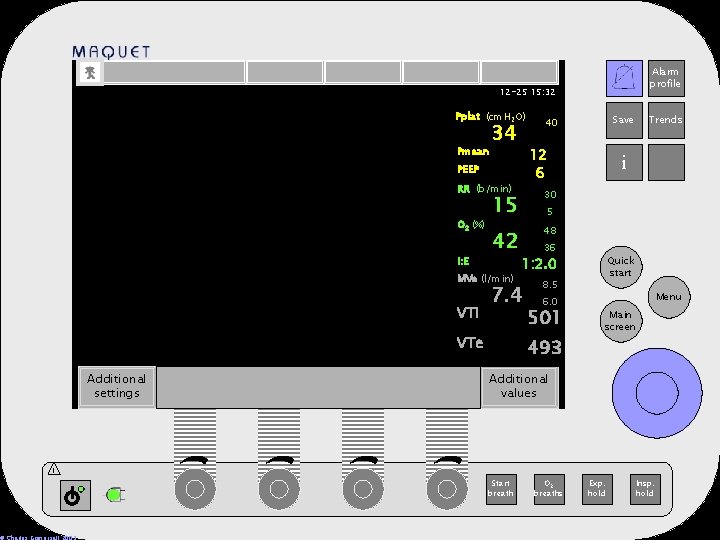Click the MVe lower alarm limit 6.0
Screen dimensions: 720x540
coord(550,302)
